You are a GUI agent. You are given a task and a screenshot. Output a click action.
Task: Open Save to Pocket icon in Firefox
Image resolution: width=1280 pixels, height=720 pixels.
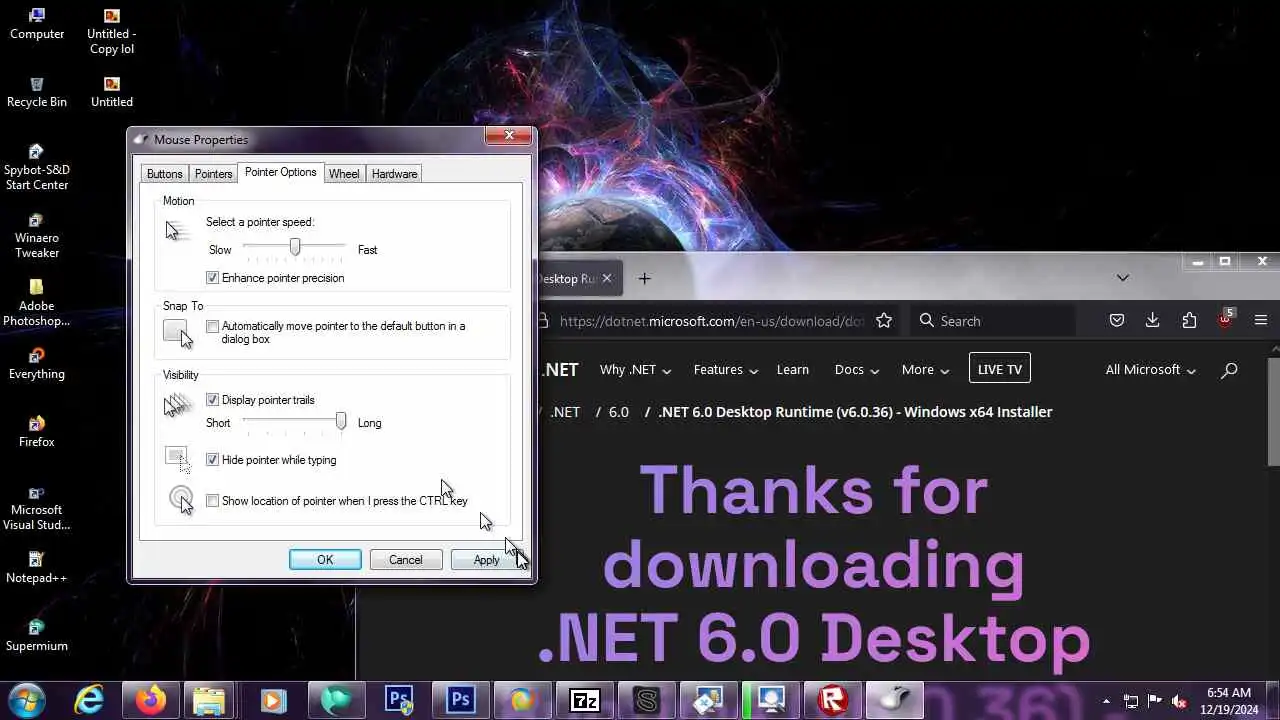pos(1117,321)
